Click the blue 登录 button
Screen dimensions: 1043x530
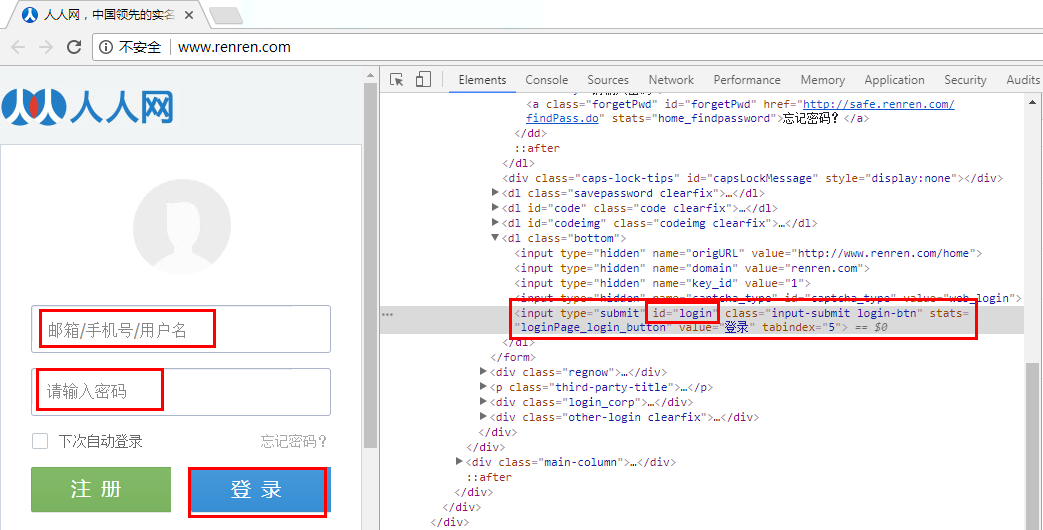[x=259, y=491]
